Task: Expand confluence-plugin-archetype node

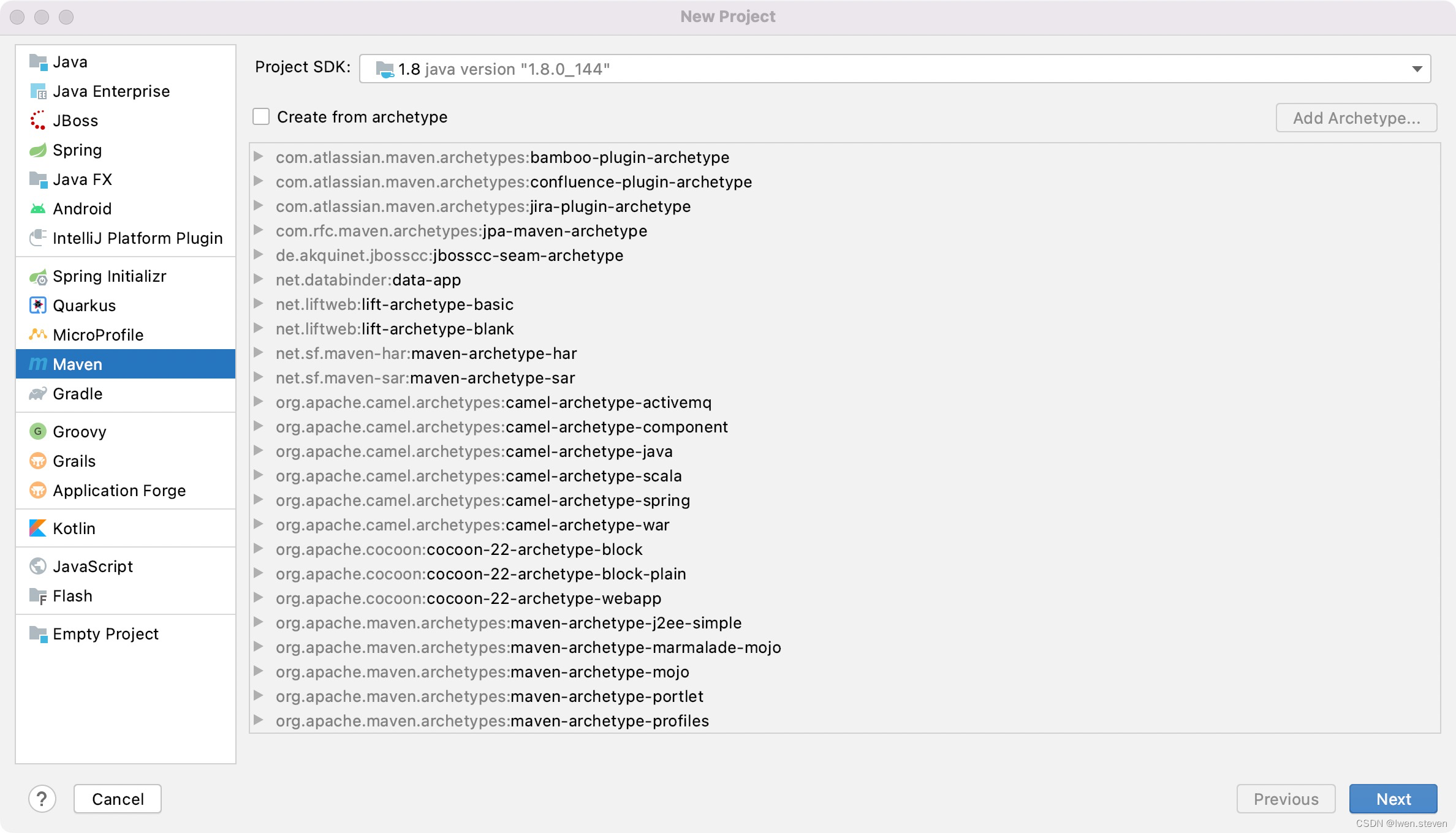Action: click(x=259, y=181)
